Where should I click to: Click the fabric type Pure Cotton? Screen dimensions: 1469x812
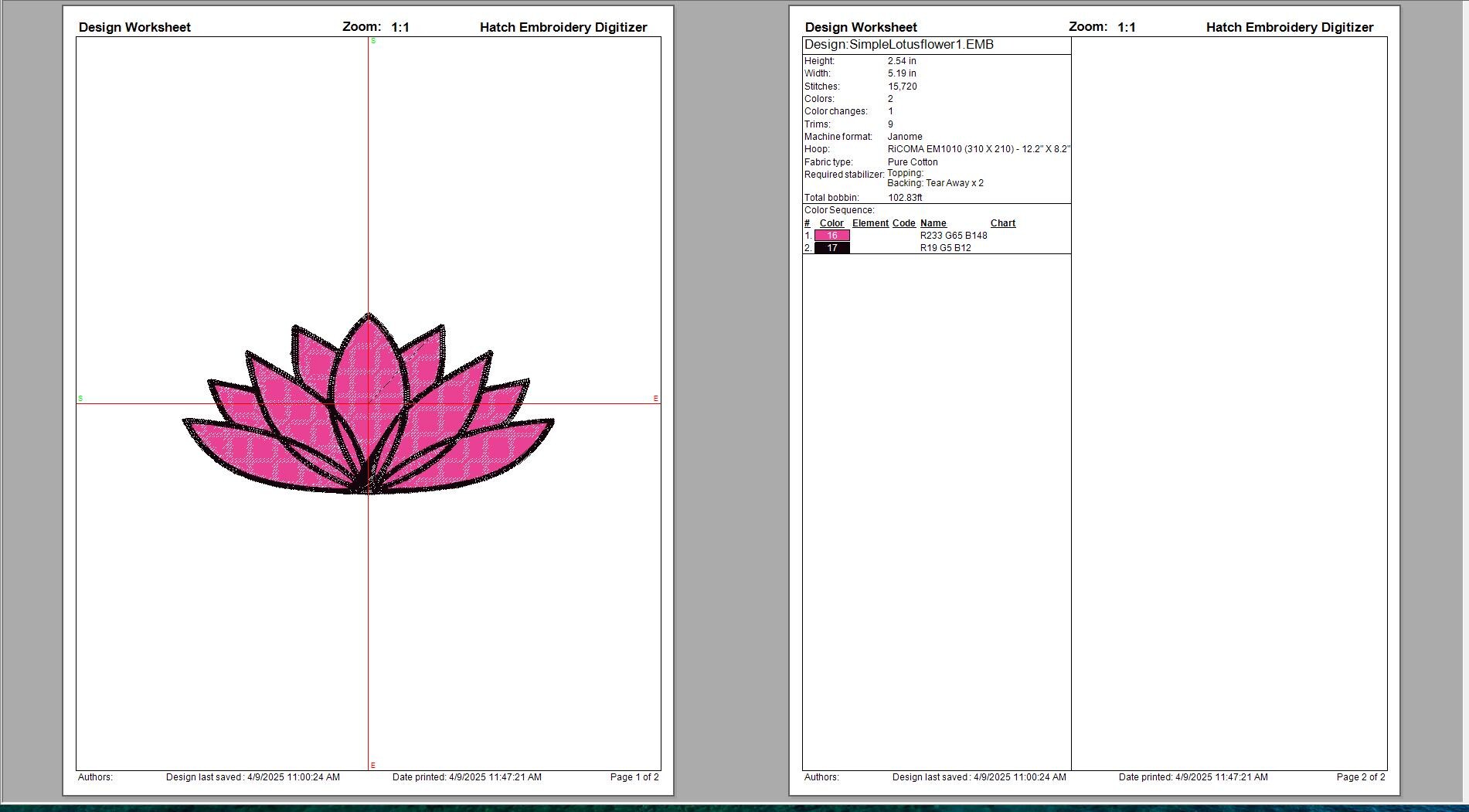pos(913,162)
